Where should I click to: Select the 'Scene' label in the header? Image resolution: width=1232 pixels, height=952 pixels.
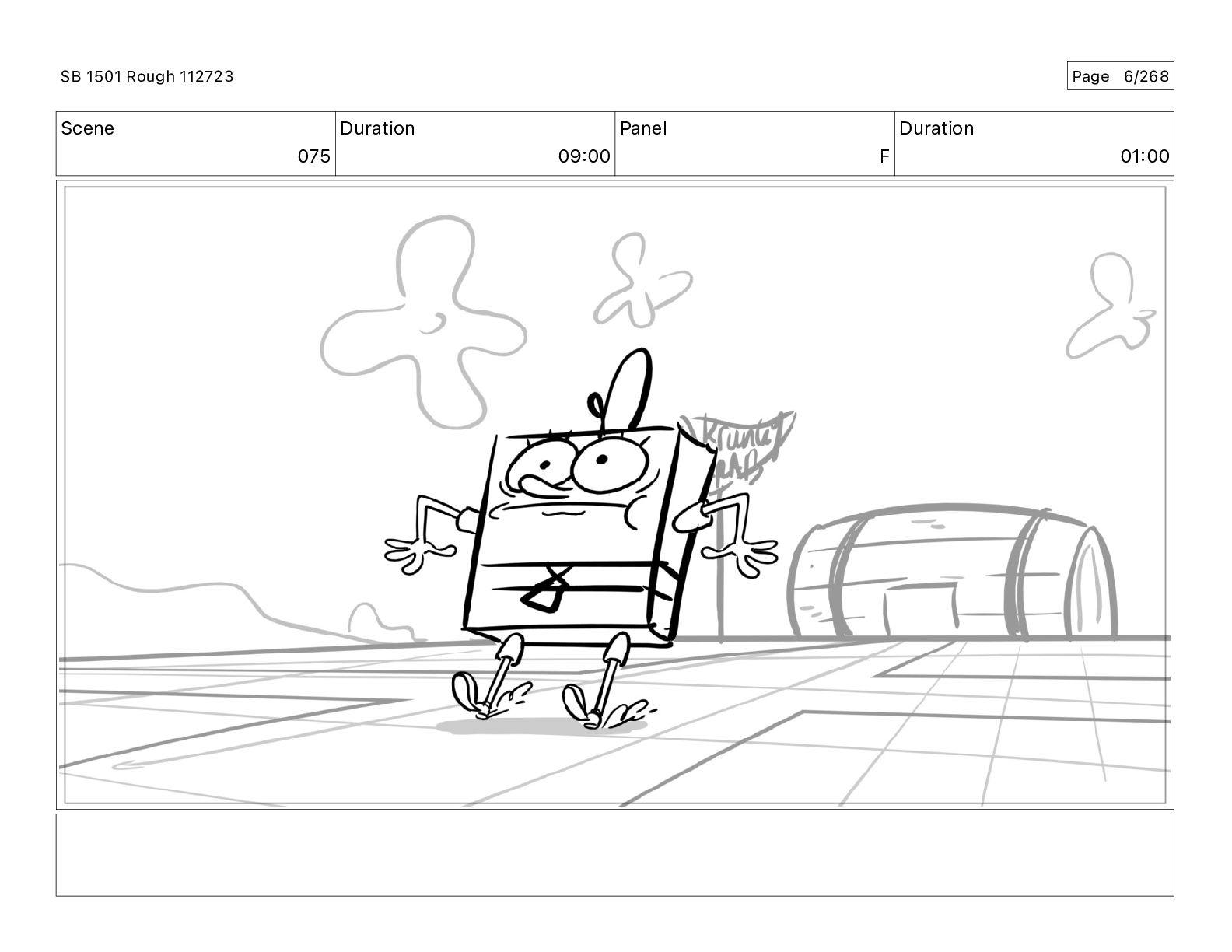87,128
